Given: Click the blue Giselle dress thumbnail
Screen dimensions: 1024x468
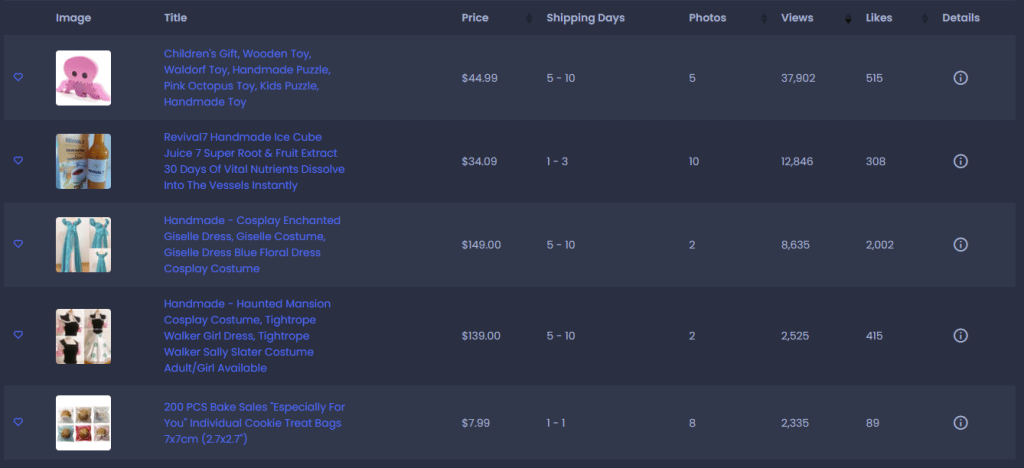Looking at the screenshot, I should (84, 245).
